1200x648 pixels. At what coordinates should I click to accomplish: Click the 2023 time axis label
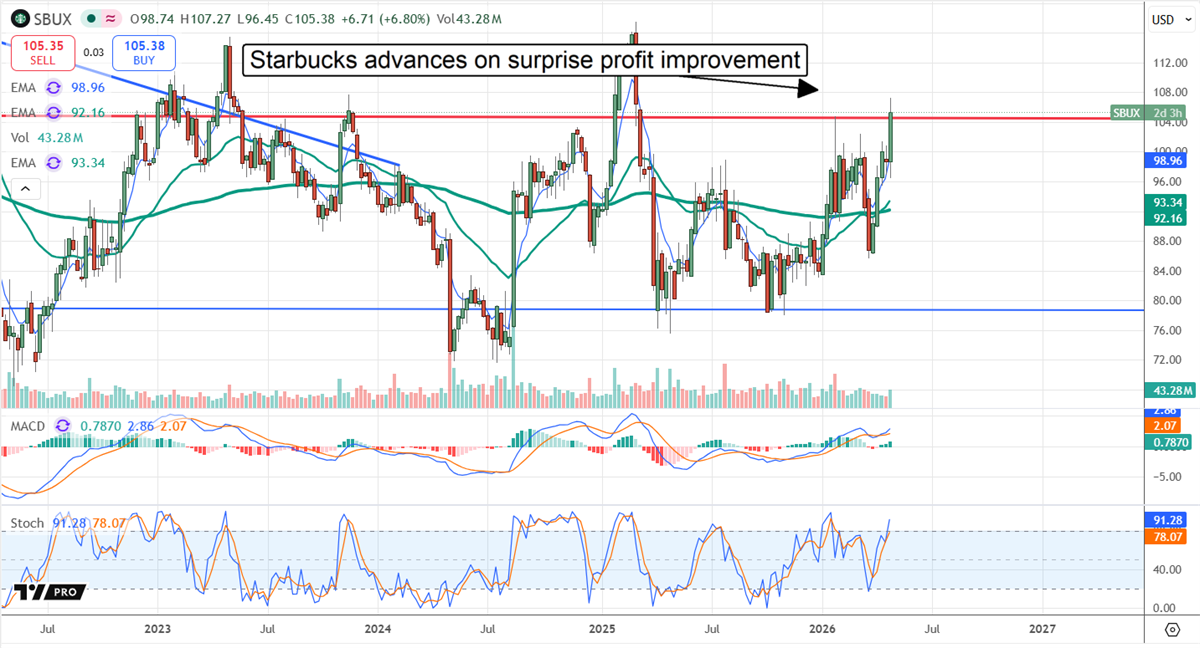[x=157, y=629]
